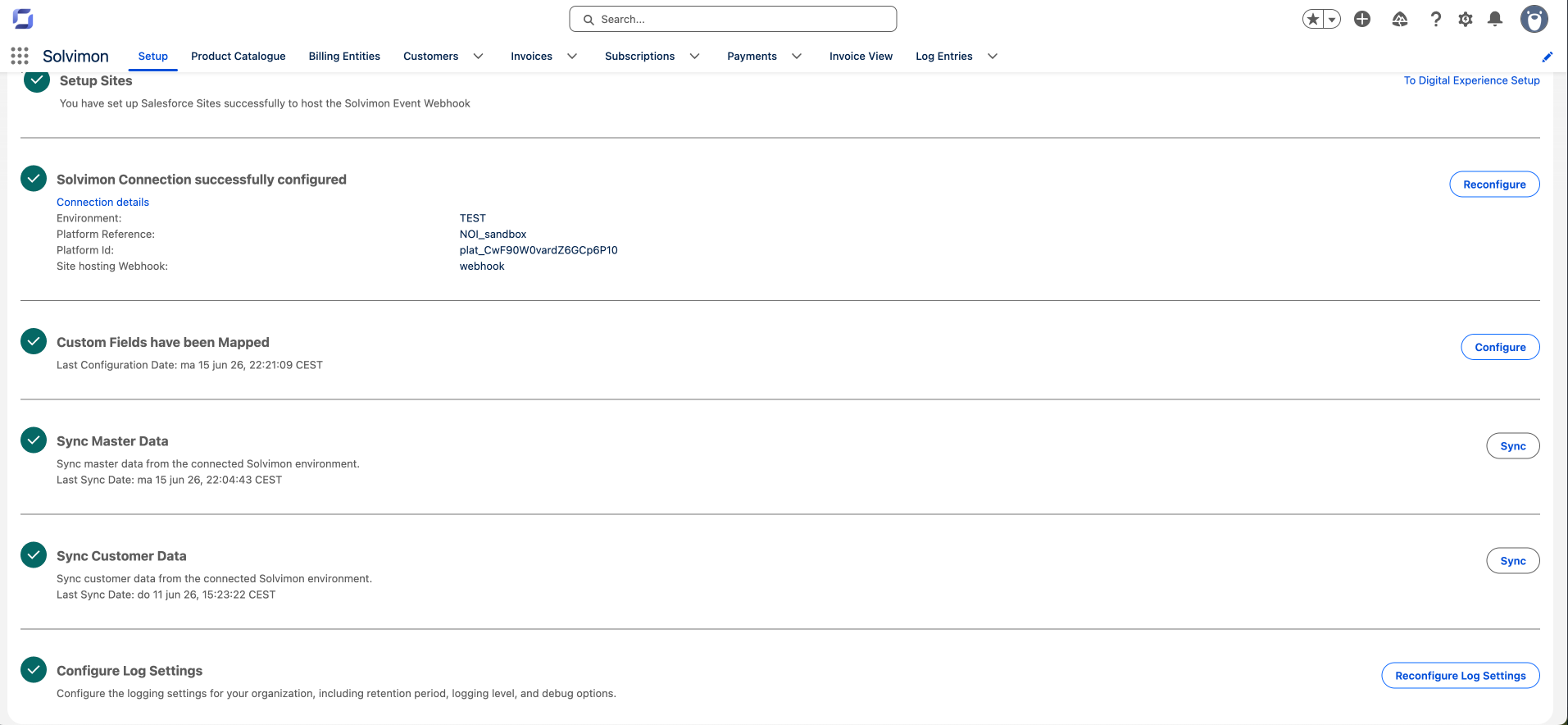Click the Solvimon app name label
The height and width of the screenshot is (725, 1568).
pos(75,56)
